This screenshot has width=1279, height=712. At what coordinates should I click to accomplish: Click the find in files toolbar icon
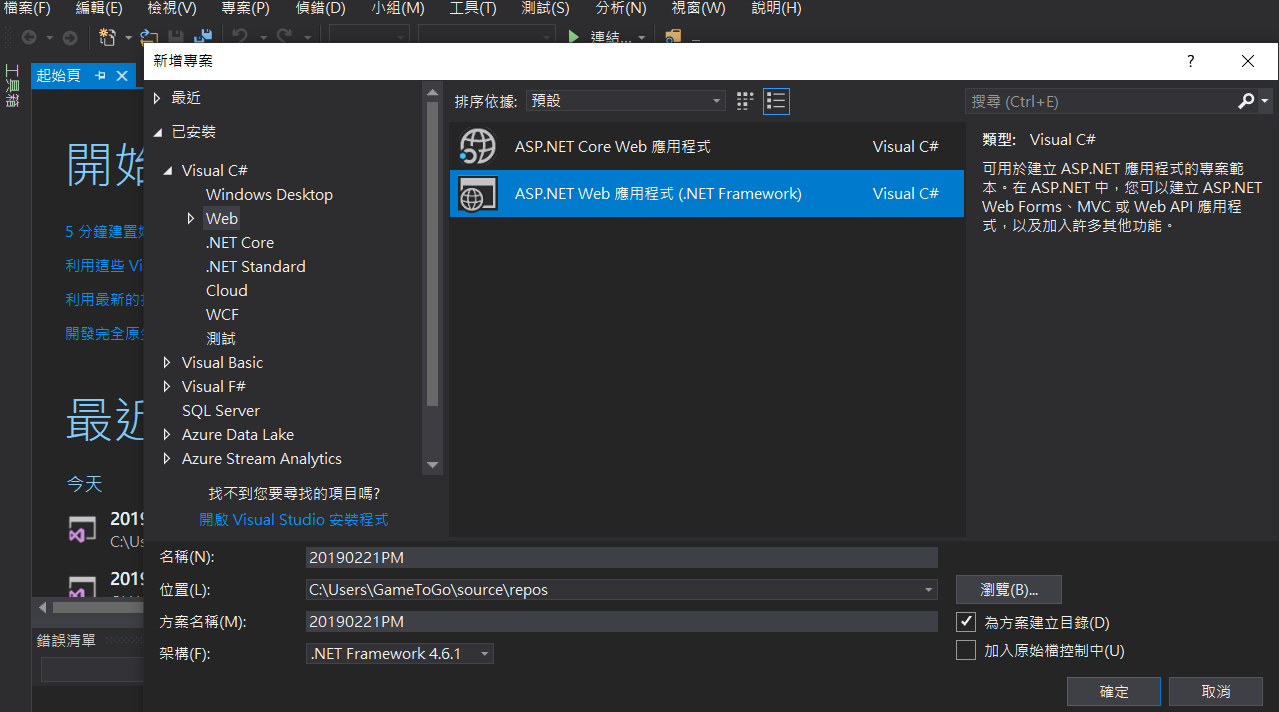[x=673, y=37]
